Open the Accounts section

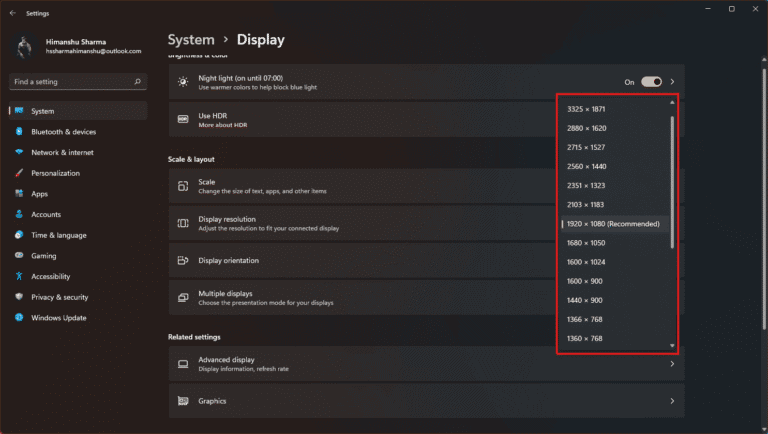pyautogui.click(x=46, y=214)
